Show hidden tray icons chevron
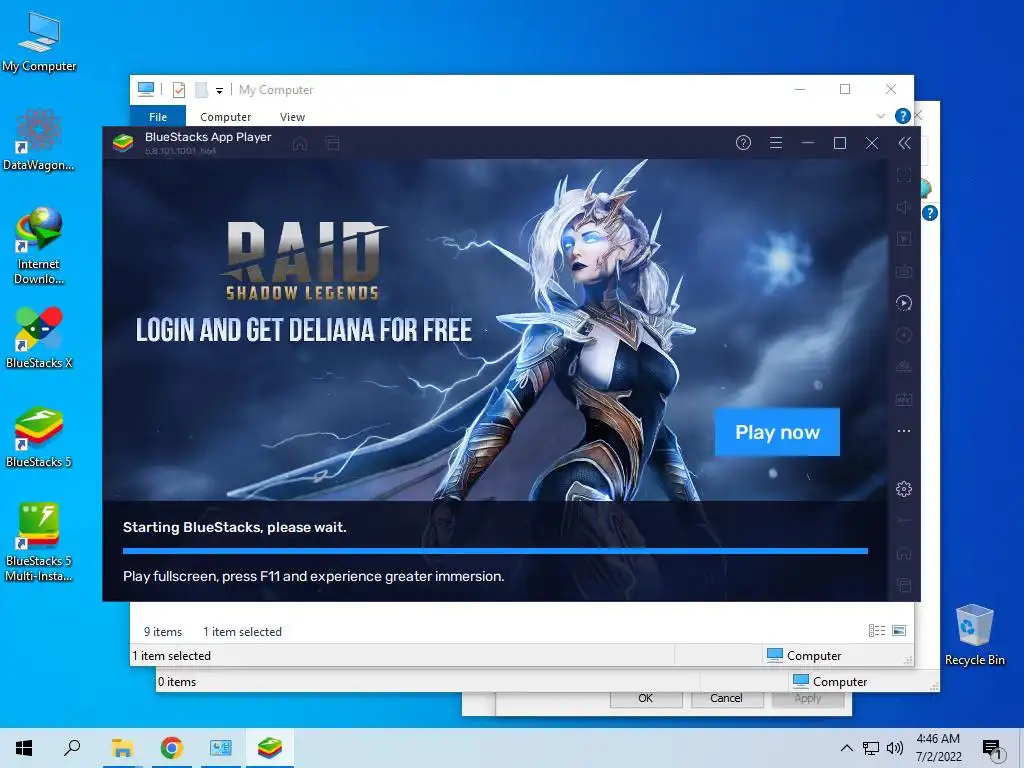This screenshot has width=1024, height=768. 846,748
